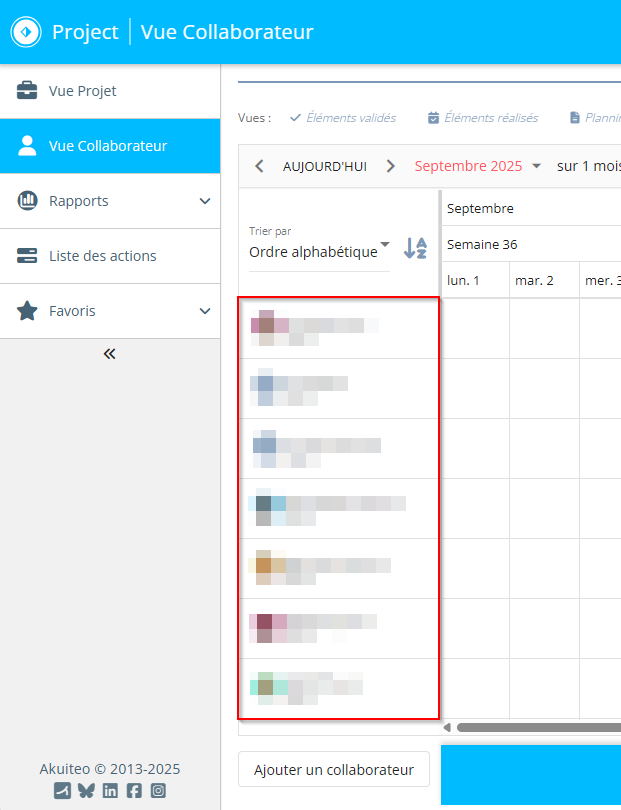Open Vue Projet in sidebar
Screen dimensions: 621x810
tap(83, 91)
